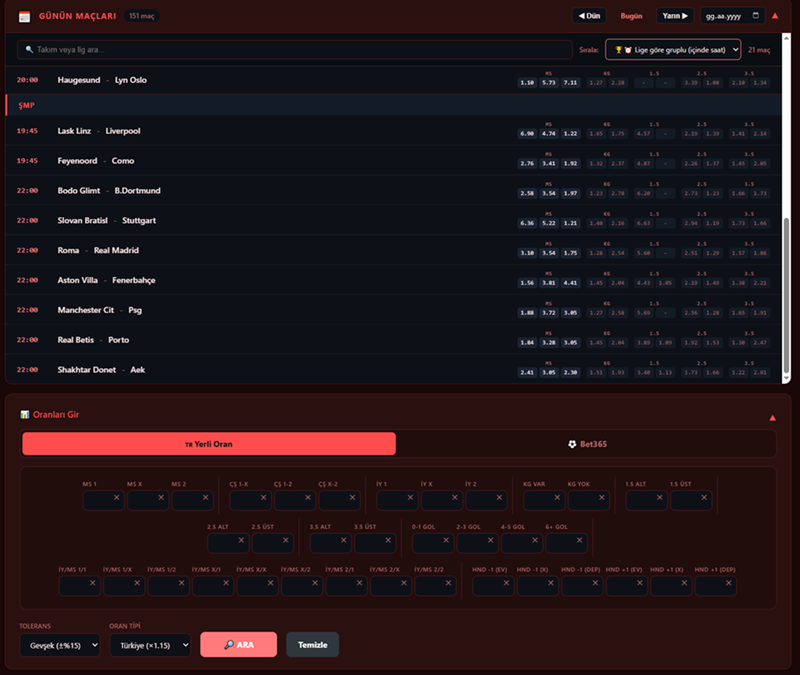The width and height of the screenshot is (800, 675).
Task: Clear KG VAR odds using its X icon
Action: tap(557, 497)
